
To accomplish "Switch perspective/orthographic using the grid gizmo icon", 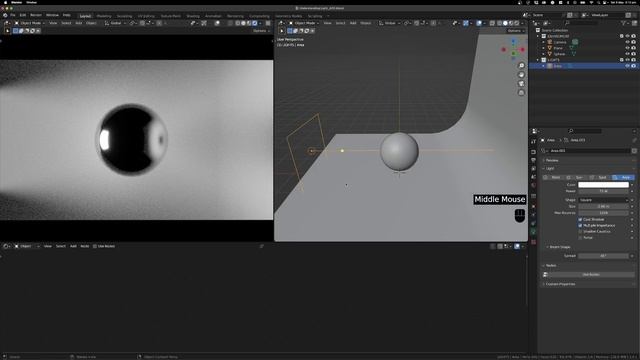I will click(521, 93).
